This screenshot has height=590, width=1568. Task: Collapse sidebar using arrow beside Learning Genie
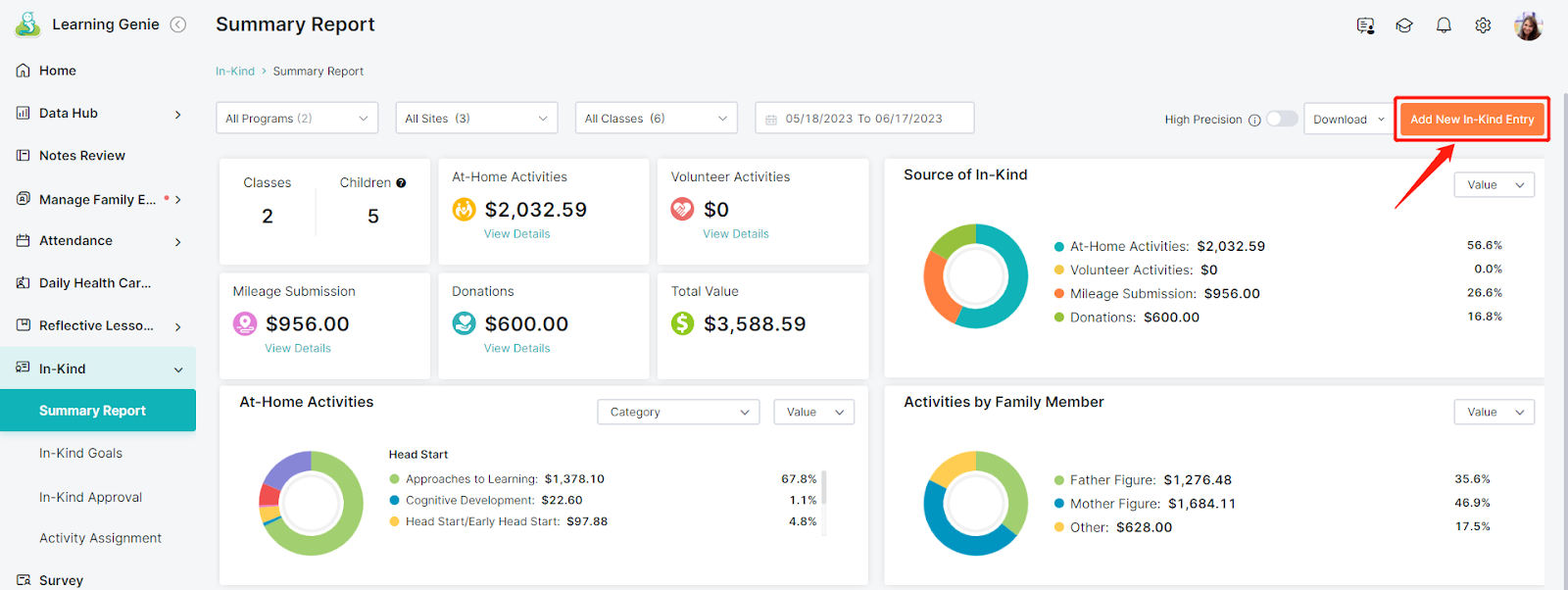tap(178, 25)
